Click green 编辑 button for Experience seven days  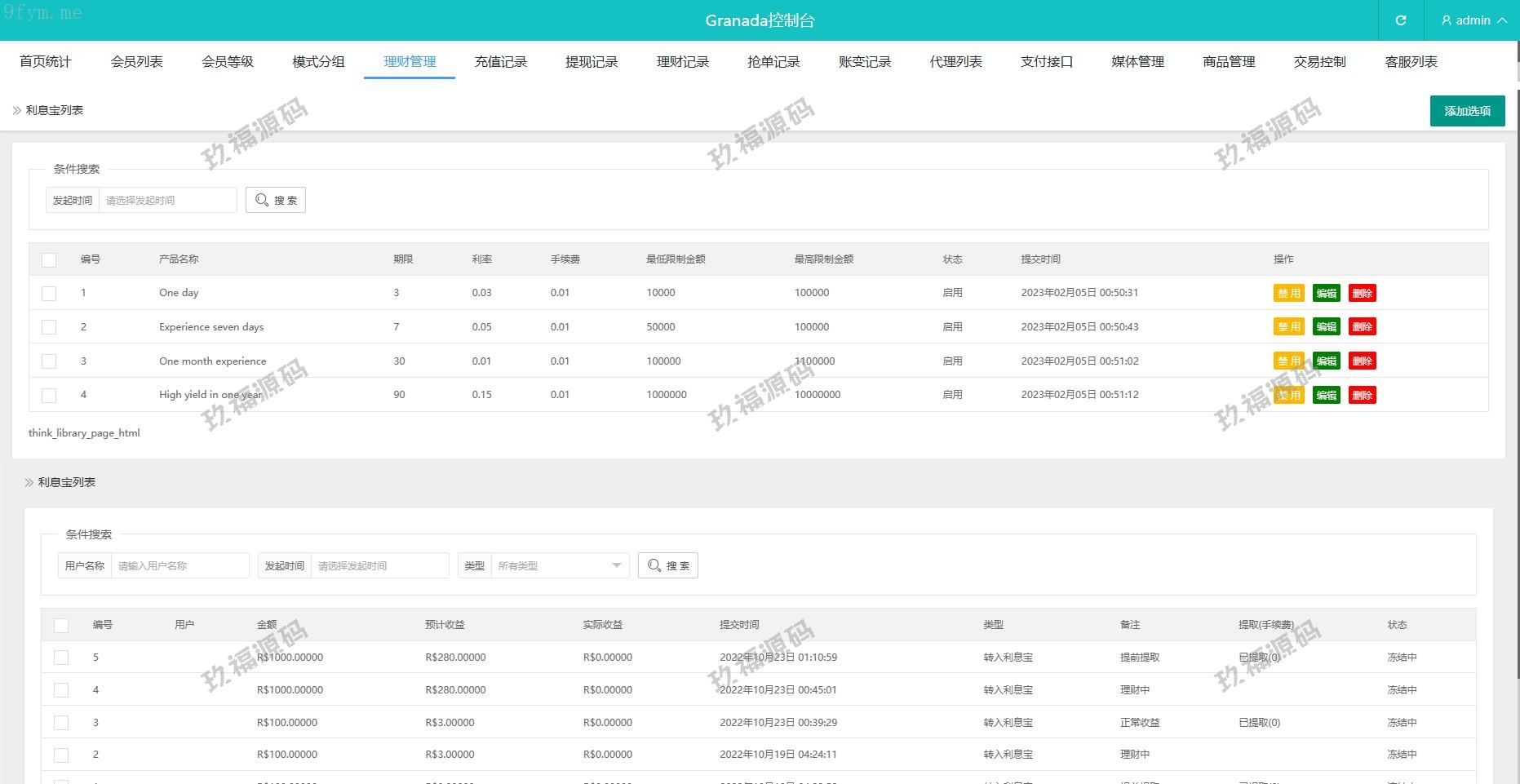[x=1326, y=327]
